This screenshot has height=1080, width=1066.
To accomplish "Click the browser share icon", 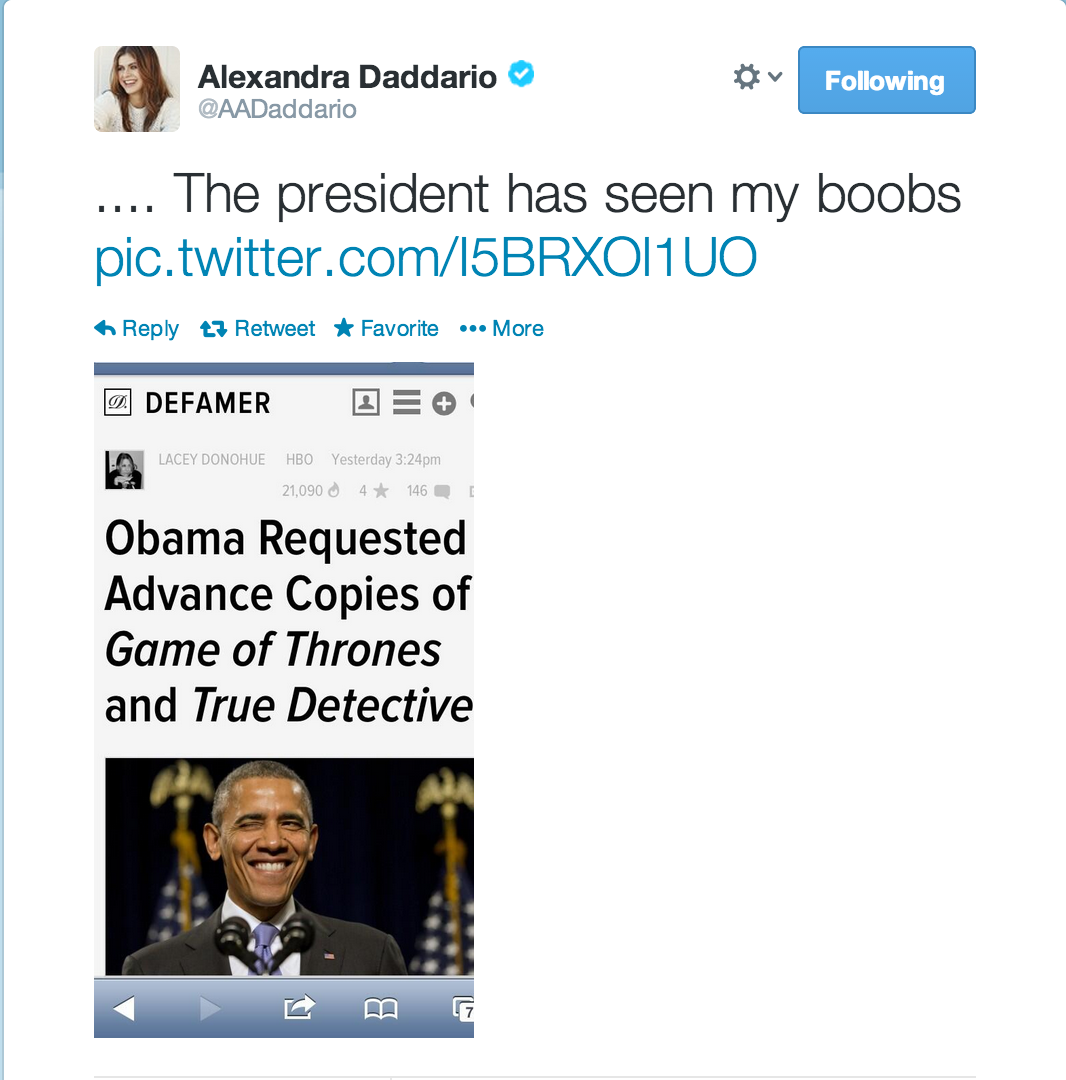I will 300,1008.
